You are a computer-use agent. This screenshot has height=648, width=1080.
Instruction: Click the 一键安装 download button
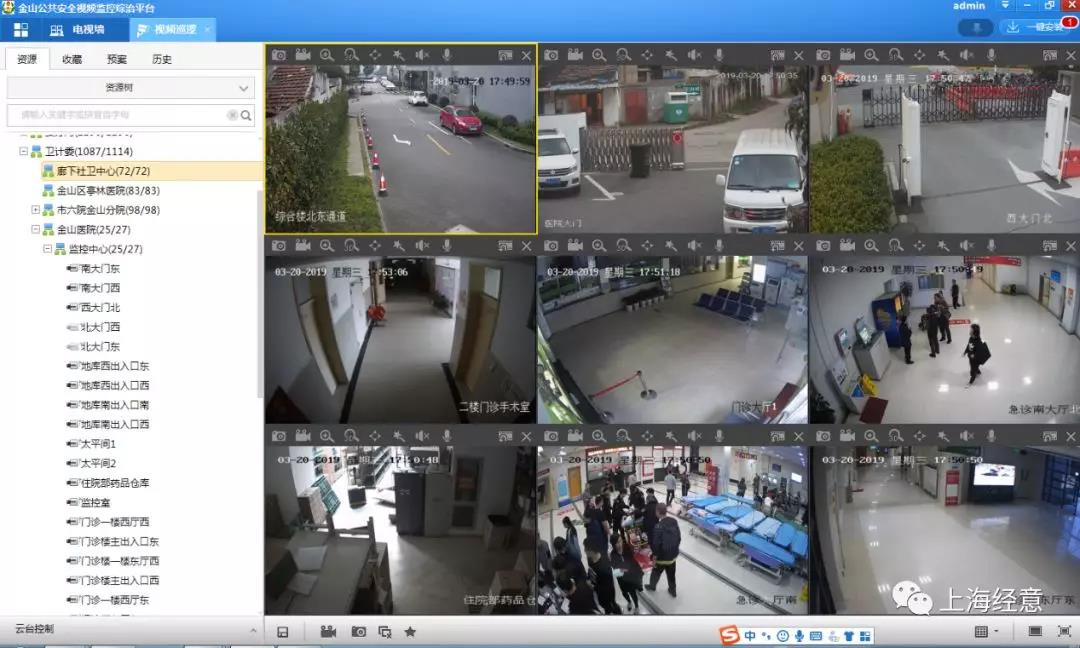[x=1036, y=27]
